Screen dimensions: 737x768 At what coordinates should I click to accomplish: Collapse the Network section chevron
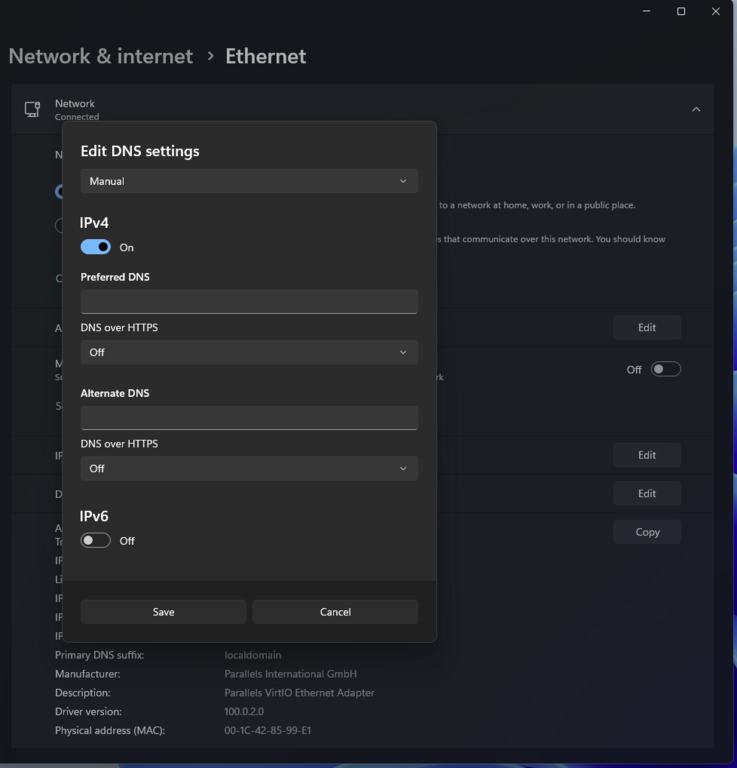tap(696, 110)
